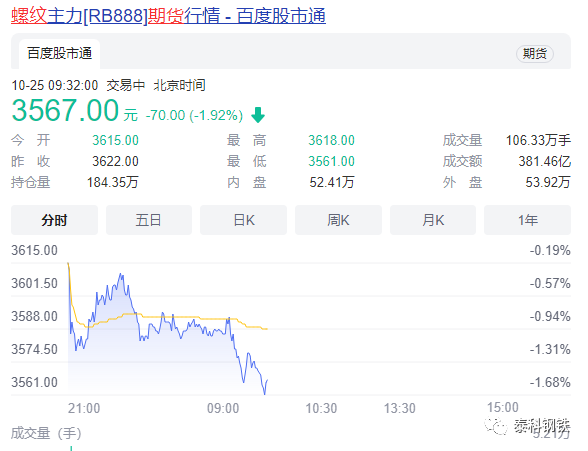
Task: Click the 3601.50 price axis label
Action: 34,283
